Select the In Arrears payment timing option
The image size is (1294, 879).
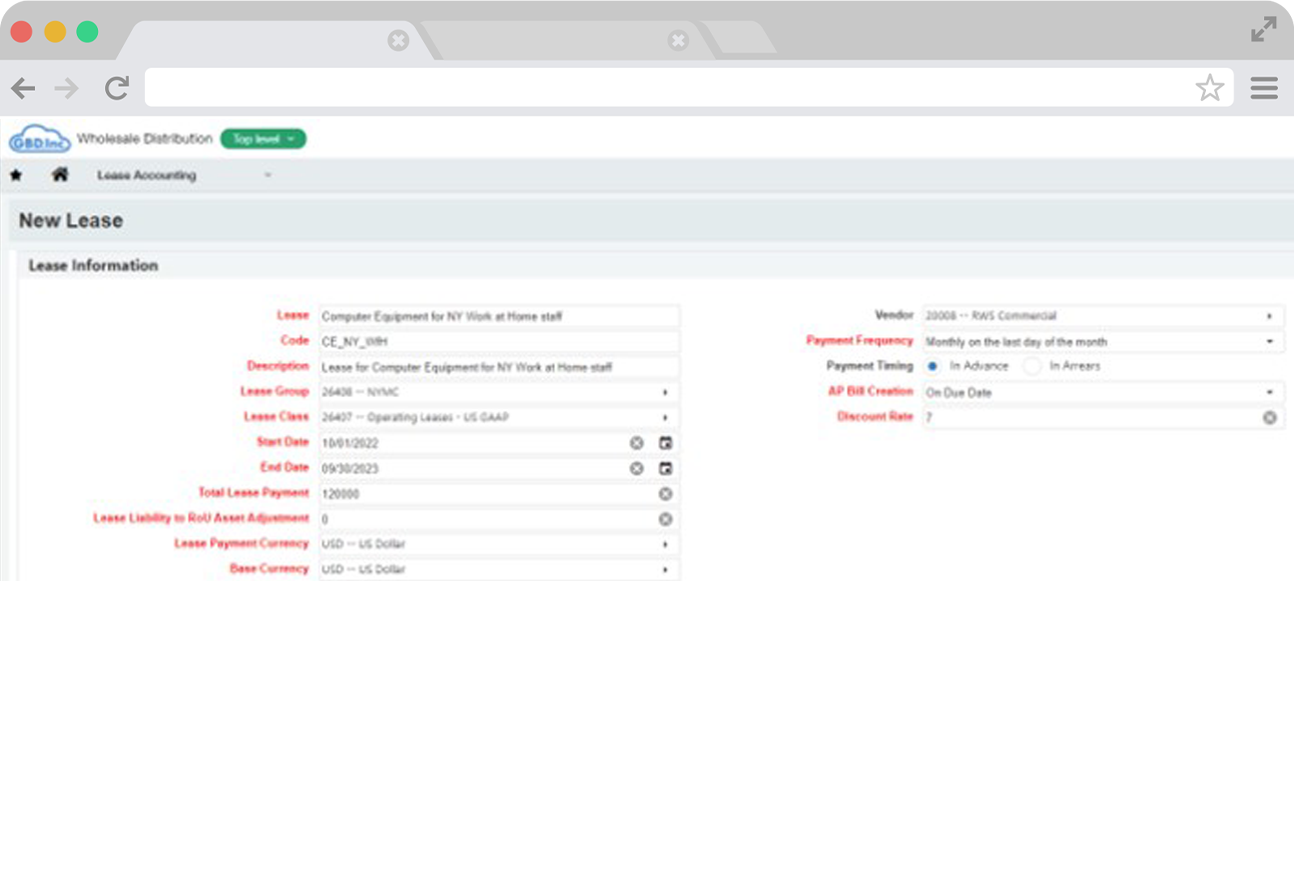pos(1031,366)
